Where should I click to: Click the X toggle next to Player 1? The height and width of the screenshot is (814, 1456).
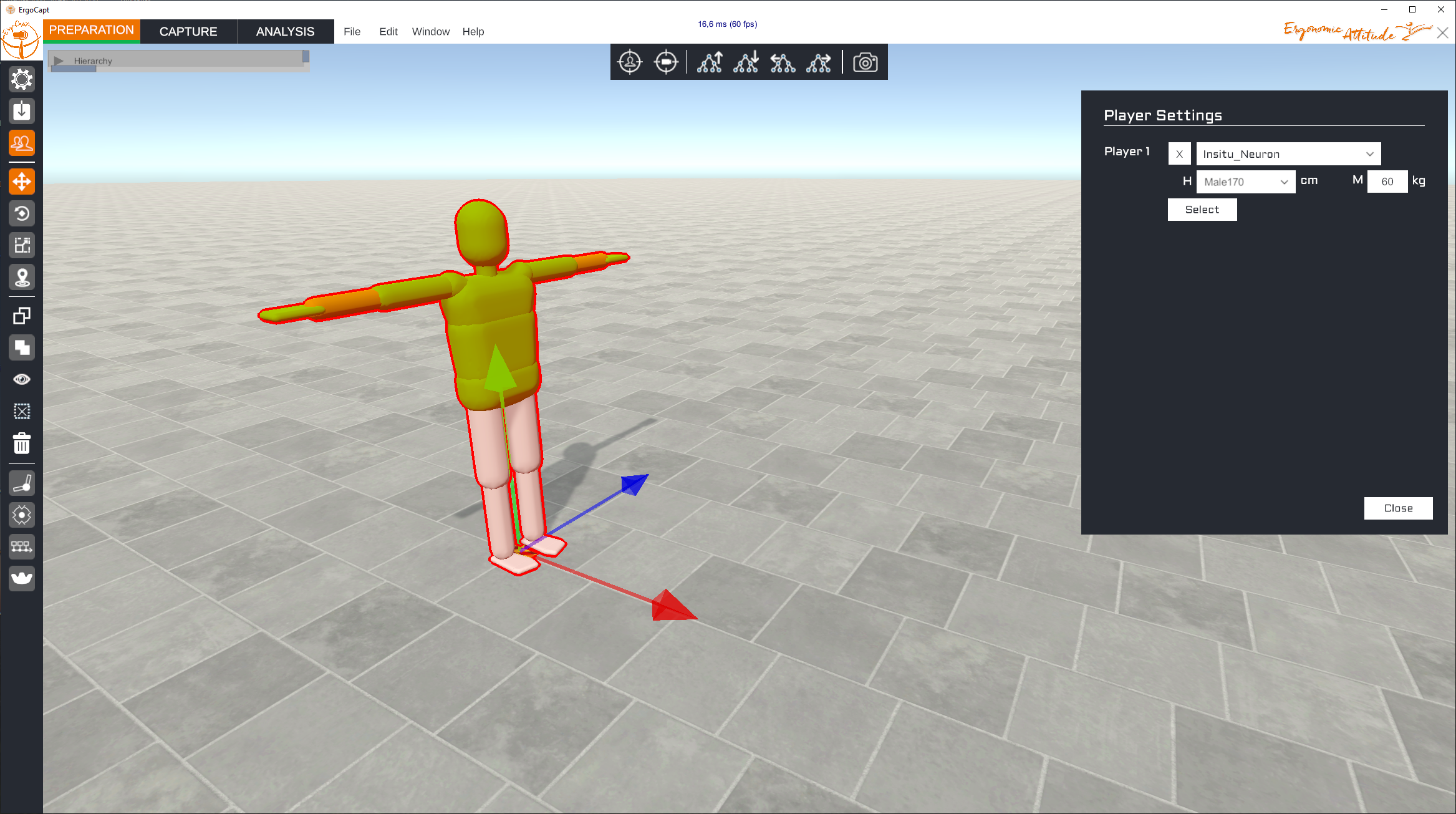(1179, 154)
